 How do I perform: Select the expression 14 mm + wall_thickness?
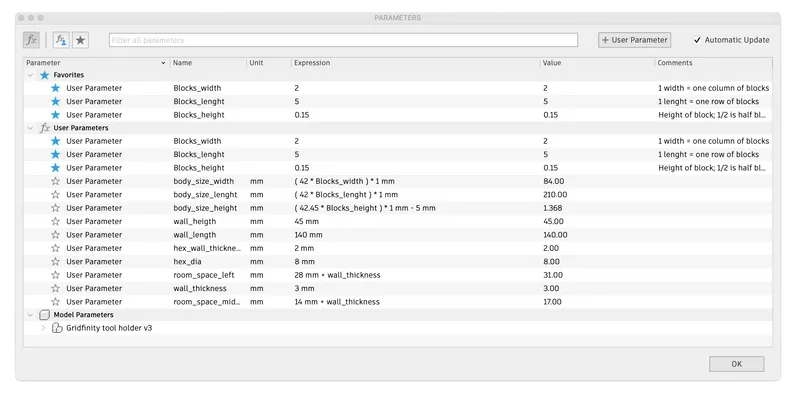(x=337, y=302)
